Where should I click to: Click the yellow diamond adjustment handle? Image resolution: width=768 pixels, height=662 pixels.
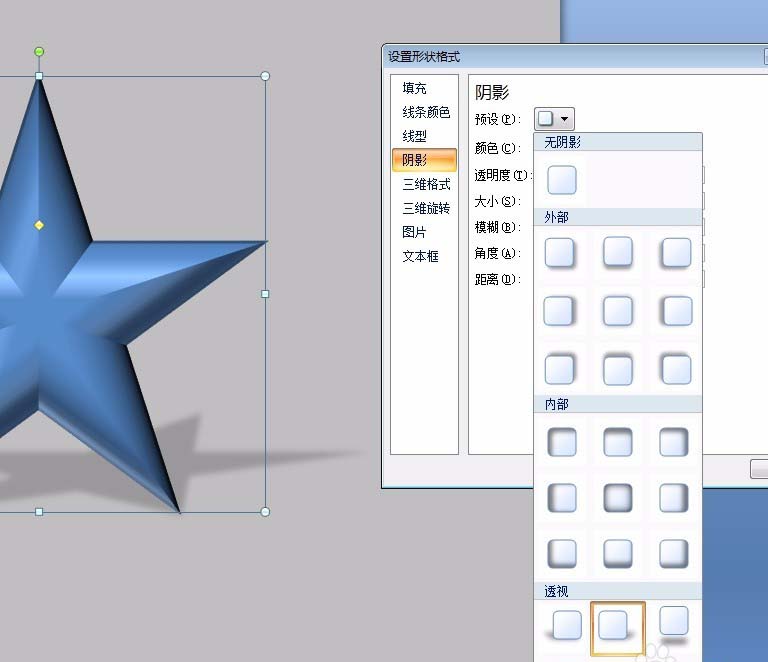click(39, 225)
